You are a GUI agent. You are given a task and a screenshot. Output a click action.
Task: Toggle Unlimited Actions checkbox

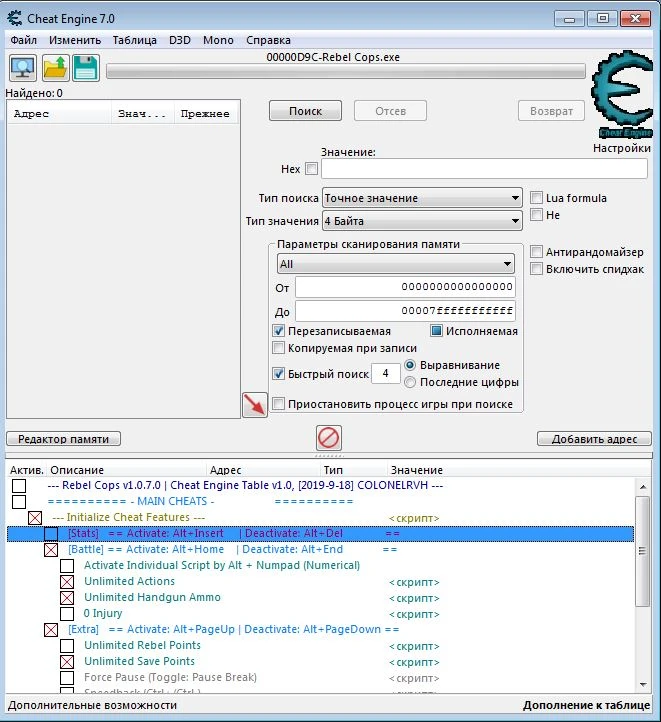click(x=67, y=582)
